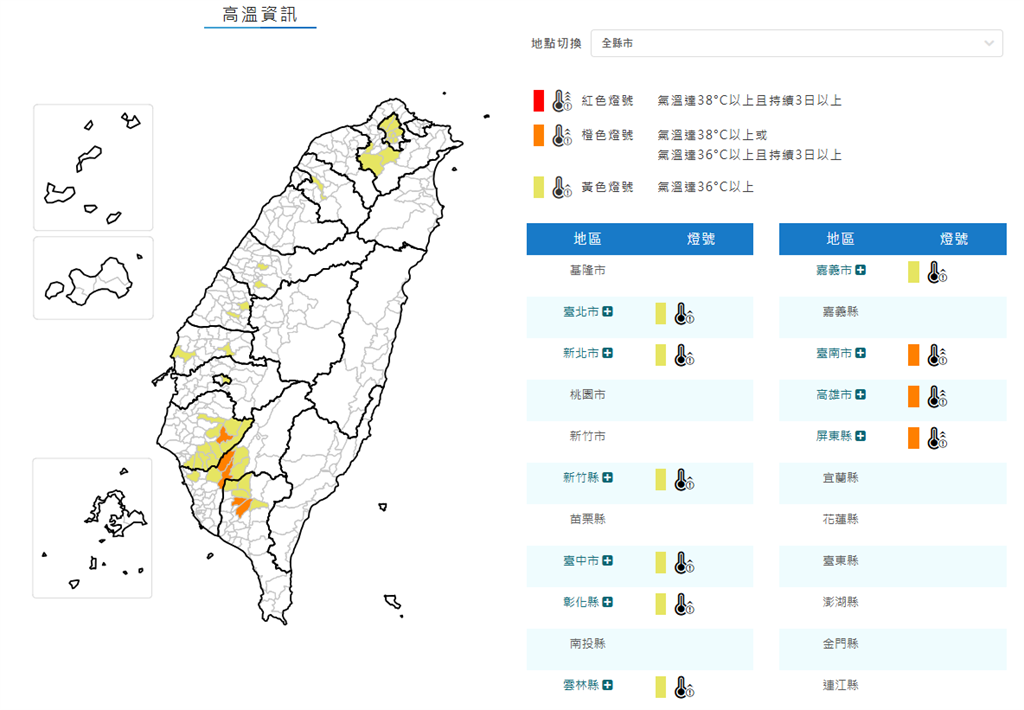Expand the 臺南市 plus icon
Image resolution: width=1024 pixels, height=710 pixels.
pyautogui.click(x=861, y=353)
